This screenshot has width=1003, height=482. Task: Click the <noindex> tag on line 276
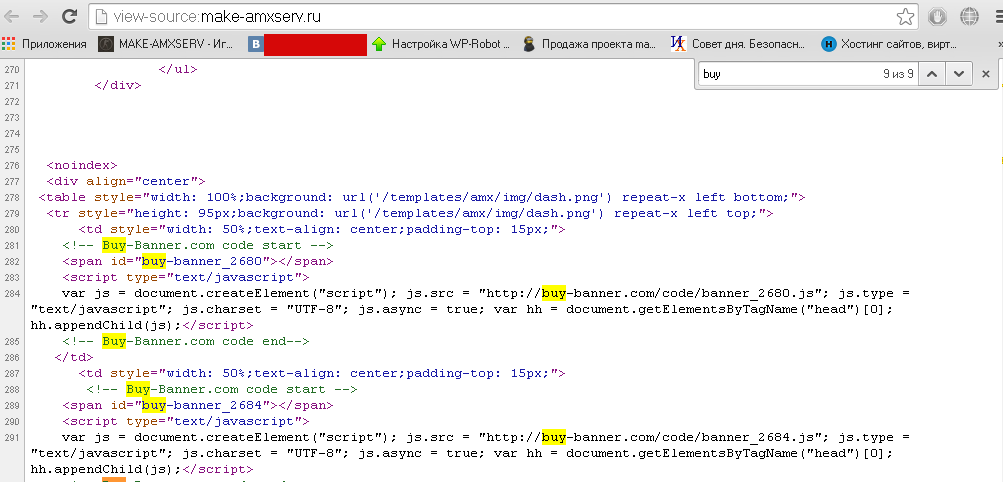(82, 166)
